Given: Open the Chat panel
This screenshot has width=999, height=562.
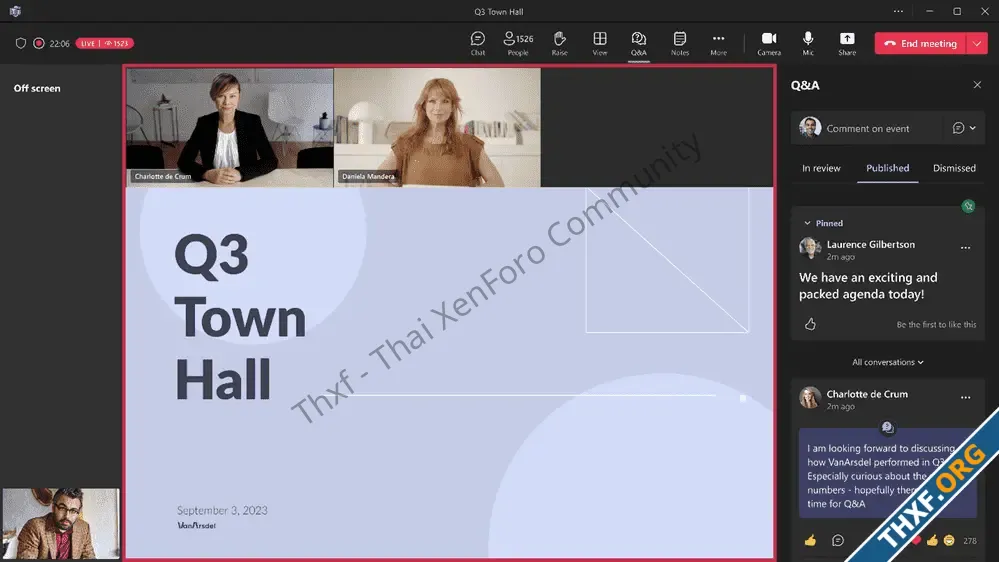Looking at the screenshot, I should (477, 43).
